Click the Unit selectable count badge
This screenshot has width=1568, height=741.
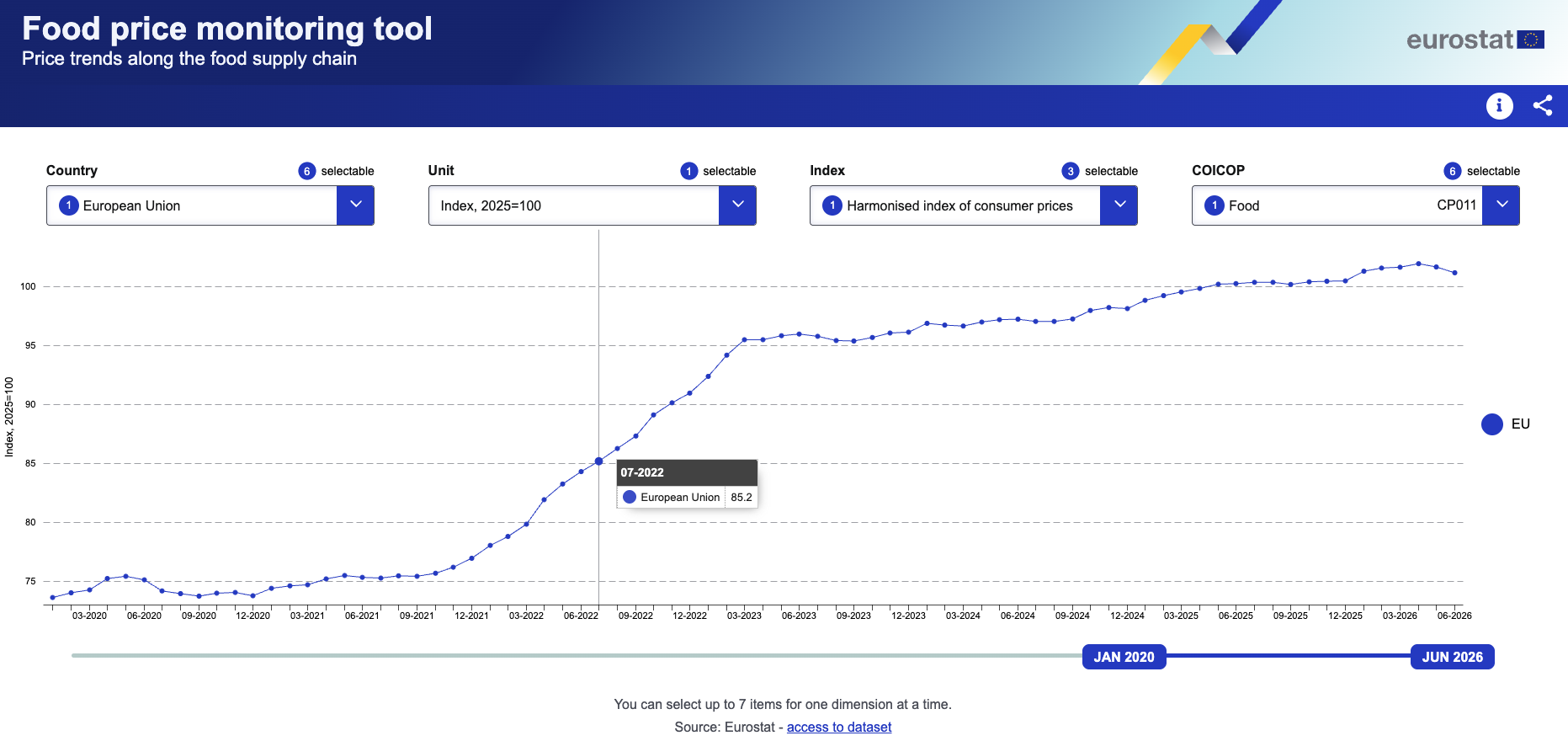[x=689, y=171]
